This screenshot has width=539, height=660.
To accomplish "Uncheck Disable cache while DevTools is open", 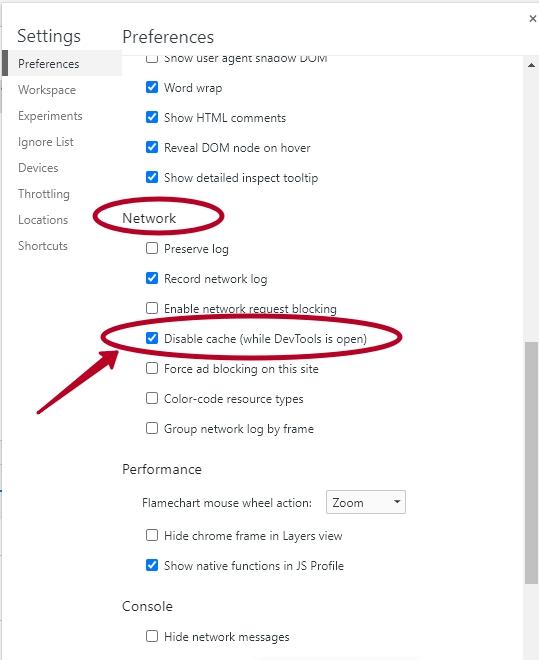I will [x=152, y=338].
